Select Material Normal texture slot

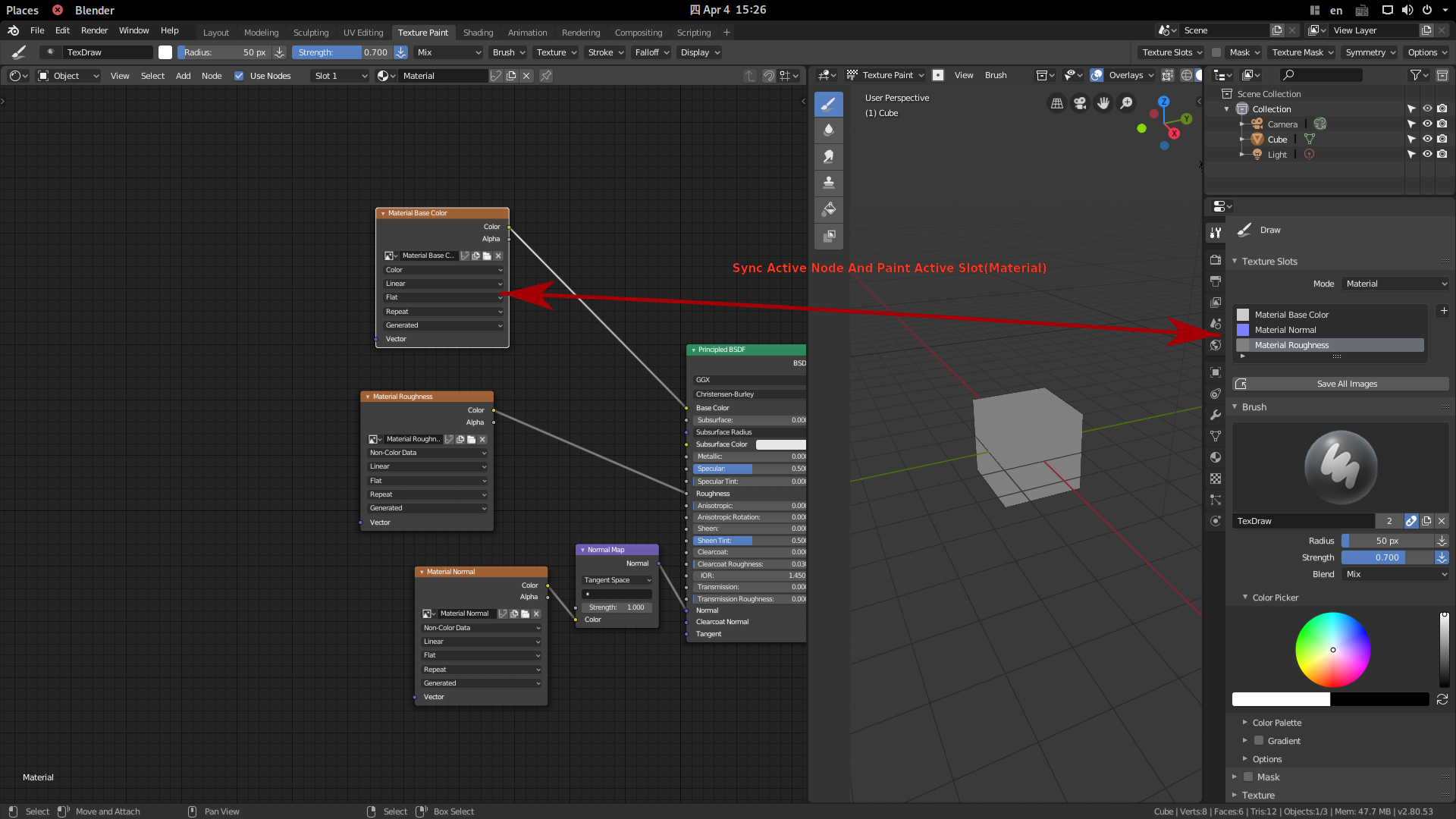[1329, 330]
